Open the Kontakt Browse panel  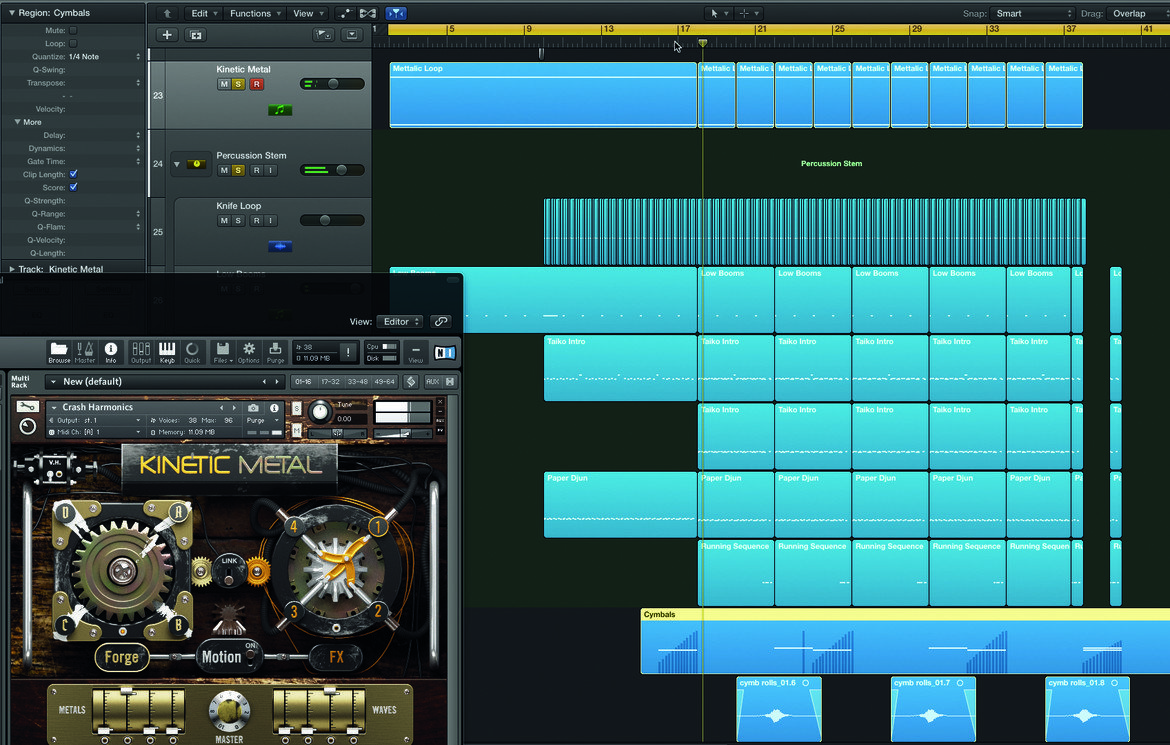pos(59,352)
